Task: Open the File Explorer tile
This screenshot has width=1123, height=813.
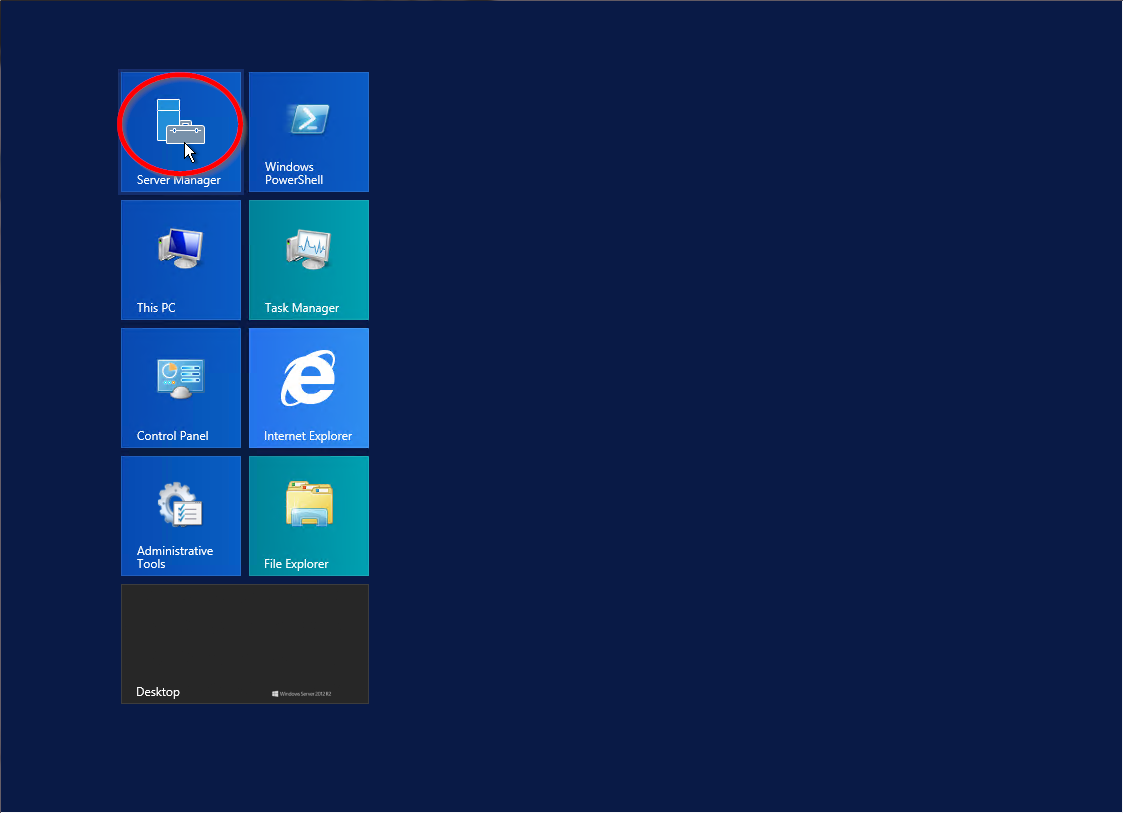Action: click(x=309, y=516)
